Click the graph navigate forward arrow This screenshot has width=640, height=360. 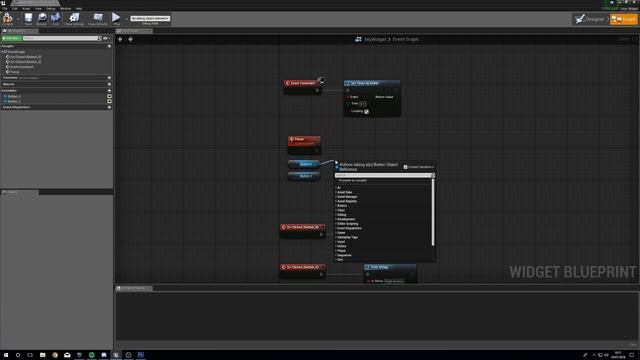(x=131, y=39)
